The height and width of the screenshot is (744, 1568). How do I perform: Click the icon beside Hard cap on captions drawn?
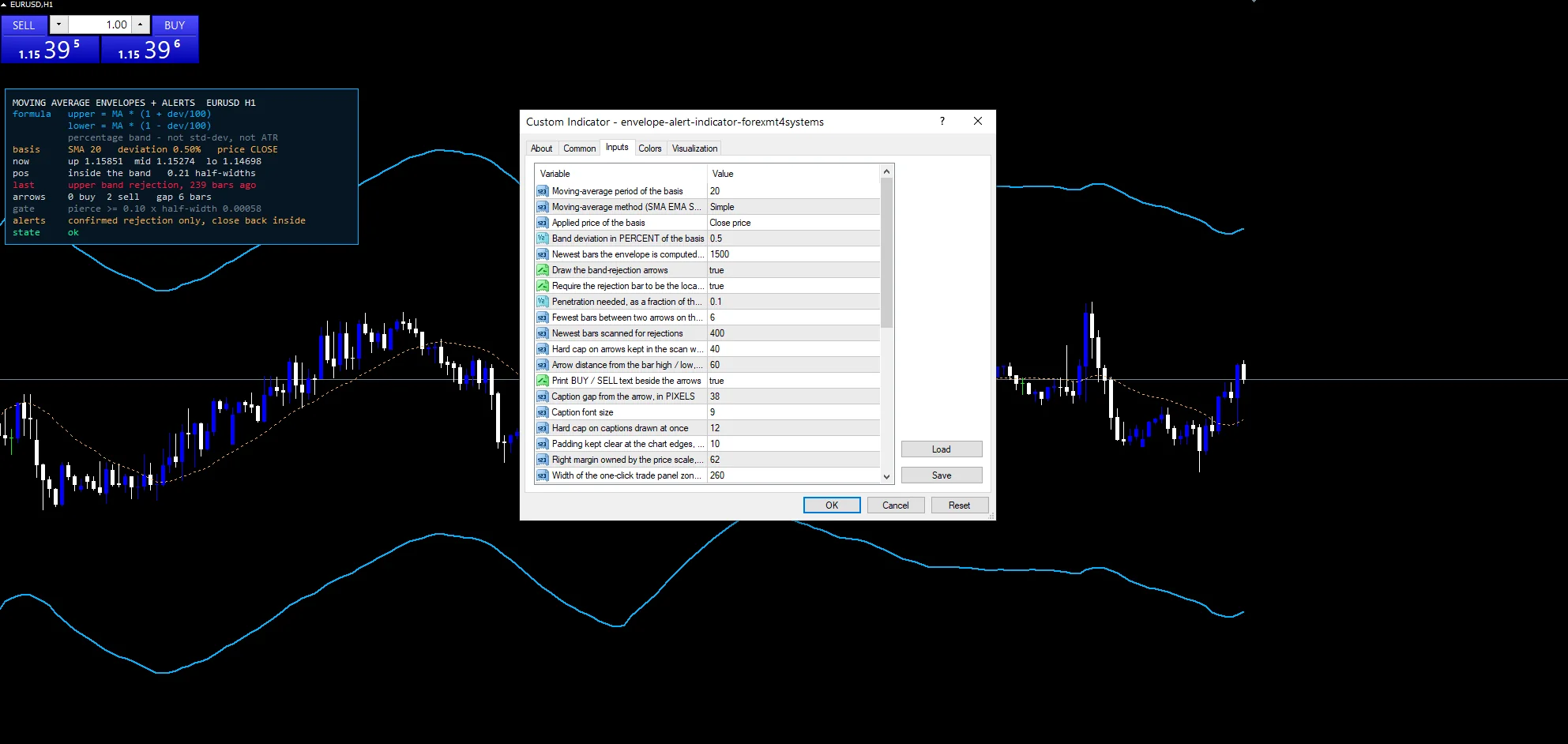542,428
